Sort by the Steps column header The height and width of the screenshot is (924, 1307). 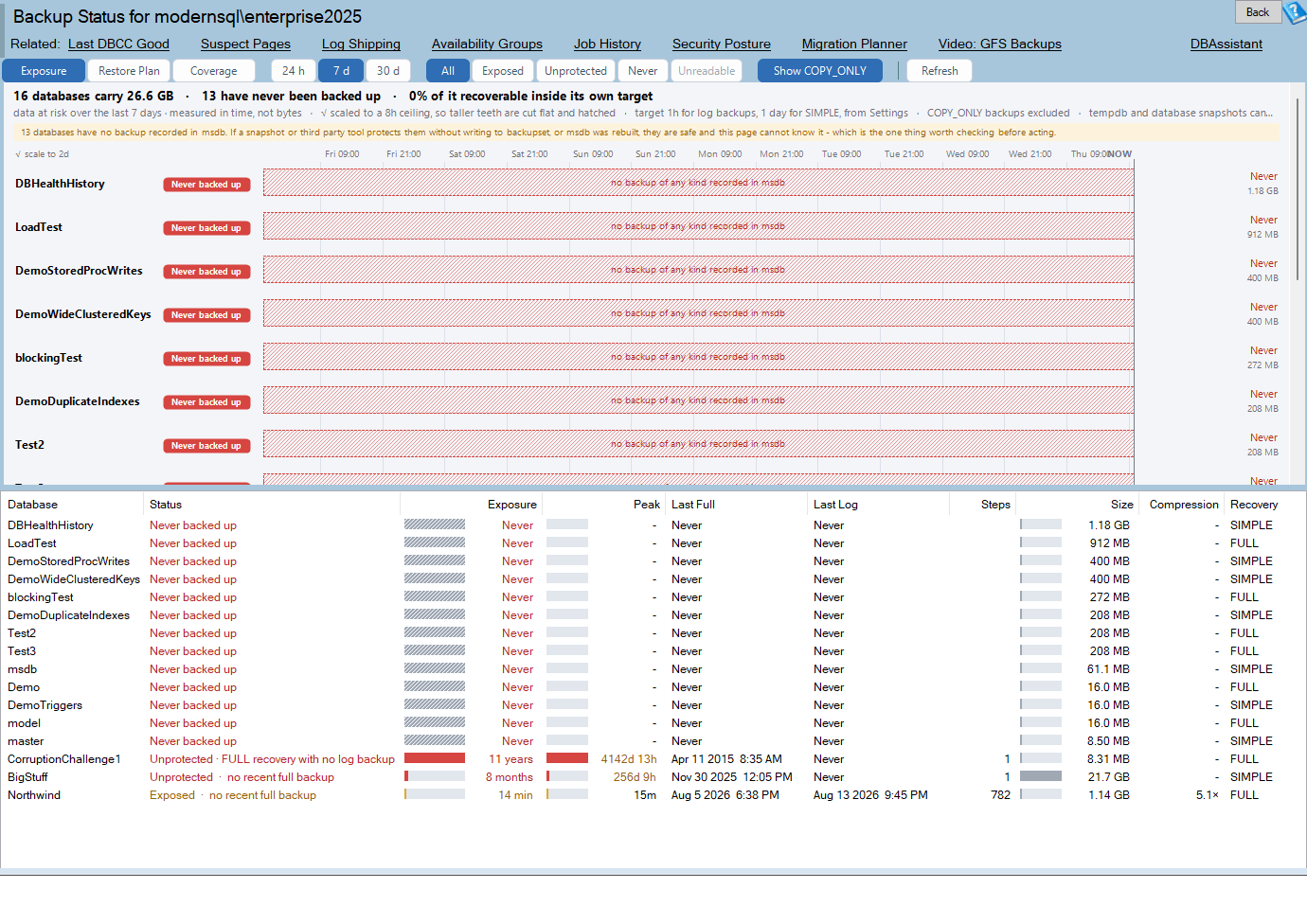(983, 505)
